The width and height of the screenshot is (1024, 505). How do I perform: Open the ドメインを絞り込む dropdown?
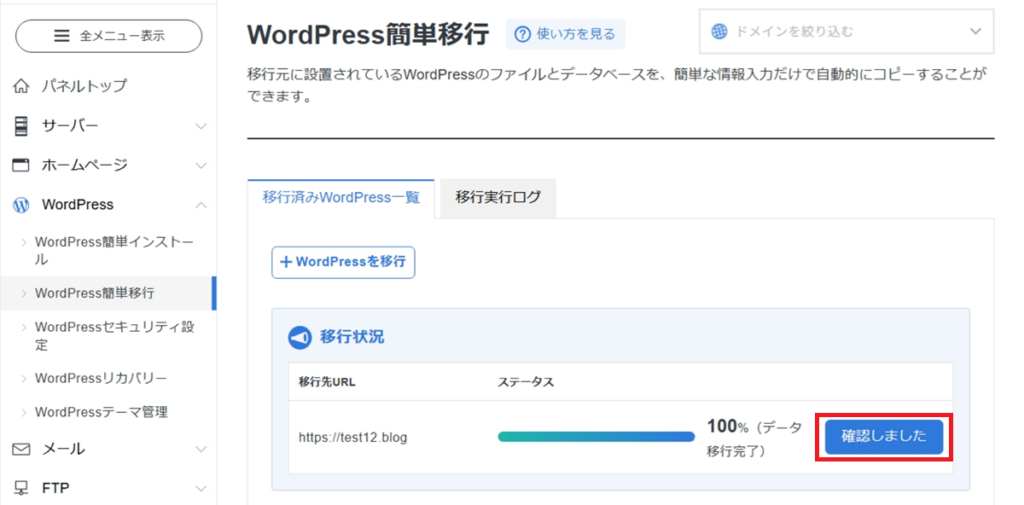[x=846, y=31]
